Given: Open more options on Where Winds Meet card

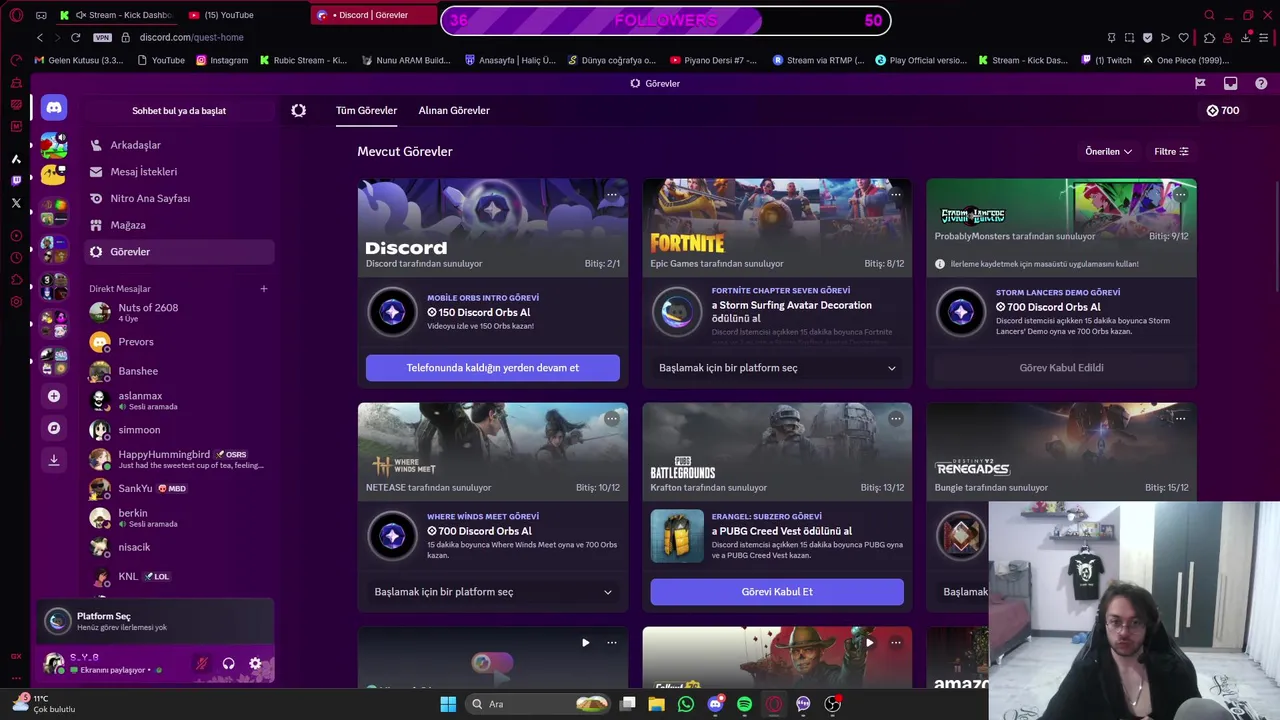Looking at the screenshot, I should [x=612, y=419].
